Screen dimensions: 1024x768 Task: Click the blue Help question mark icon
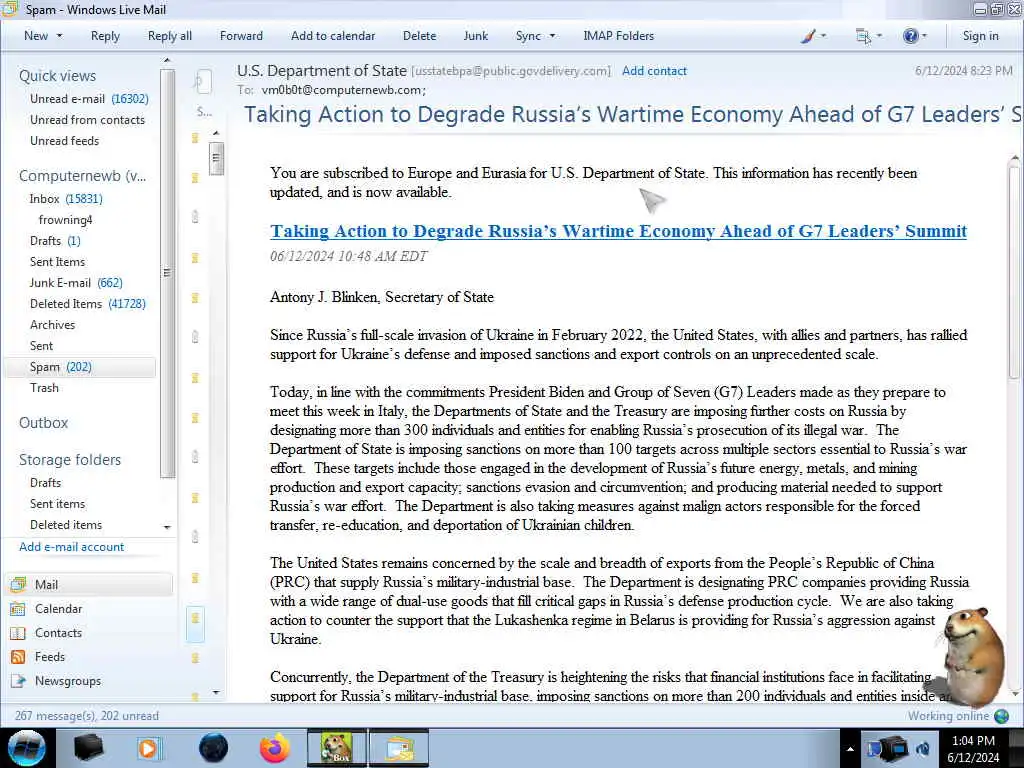910,36
